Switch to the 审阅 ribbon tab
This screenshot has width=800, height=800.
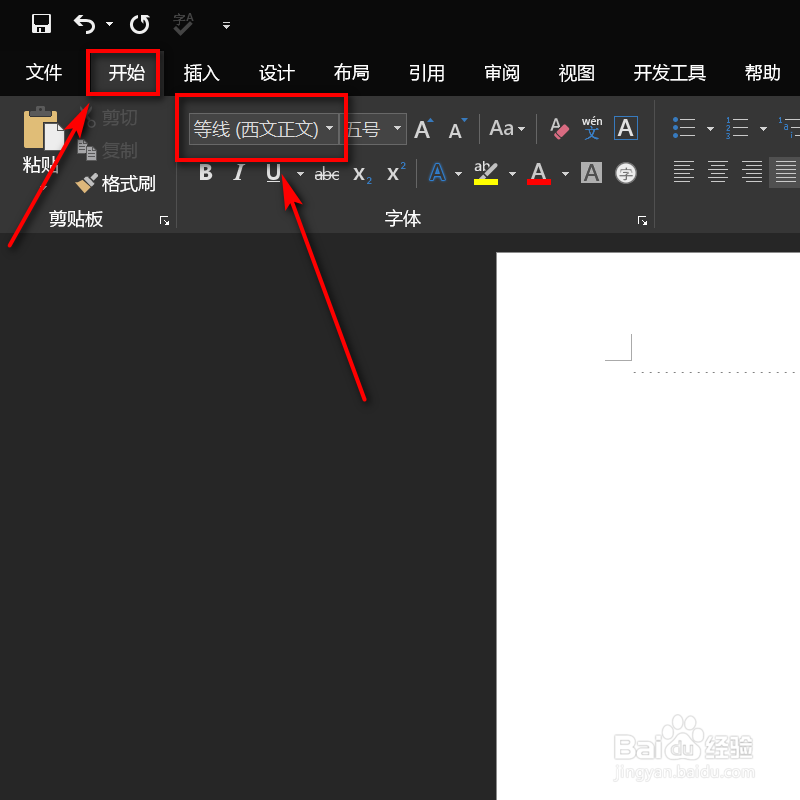tap(501, 72)
